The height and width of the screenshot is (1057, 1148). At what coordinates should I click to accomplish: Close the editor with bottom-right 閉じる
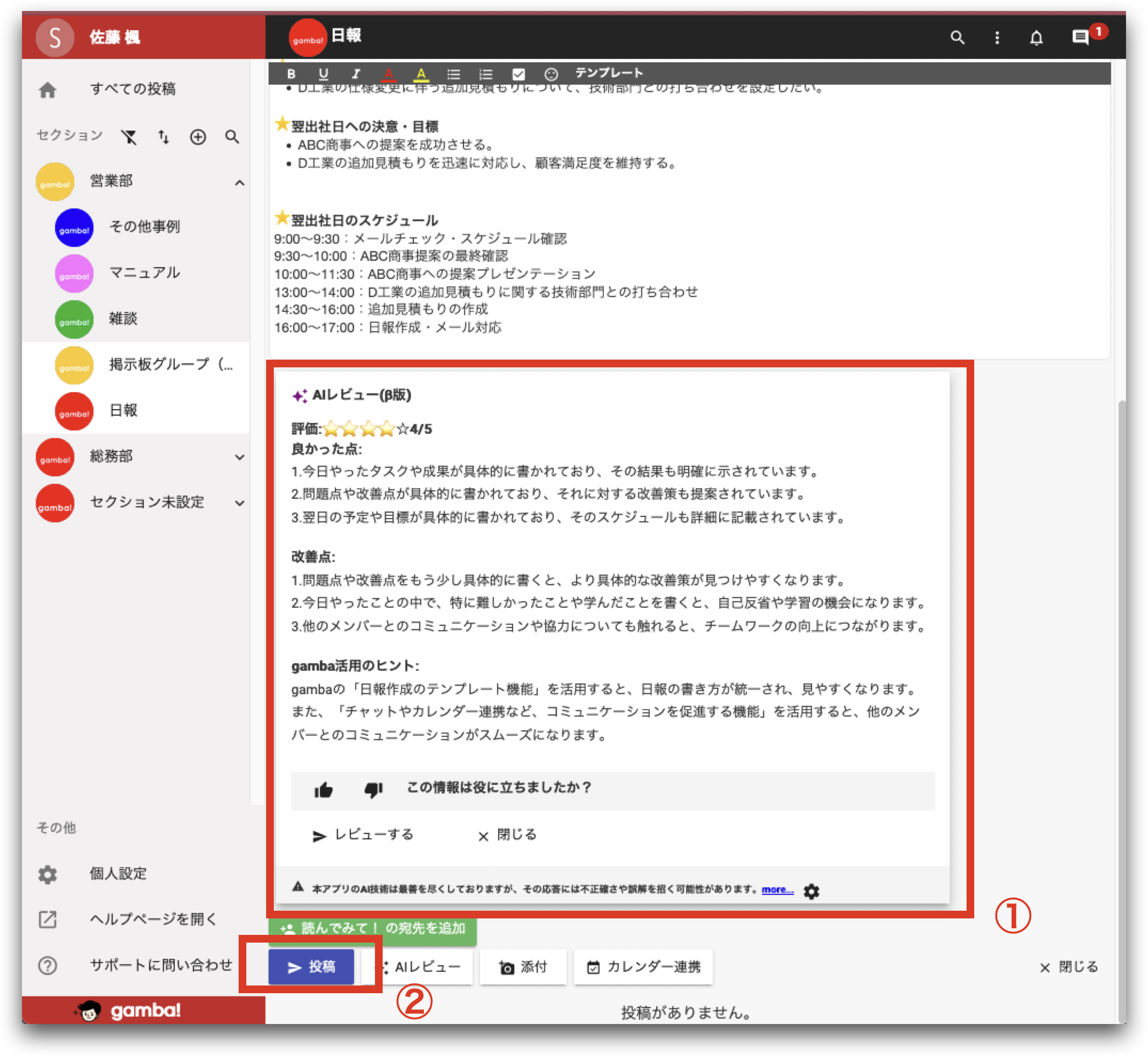pos(1068,967)
